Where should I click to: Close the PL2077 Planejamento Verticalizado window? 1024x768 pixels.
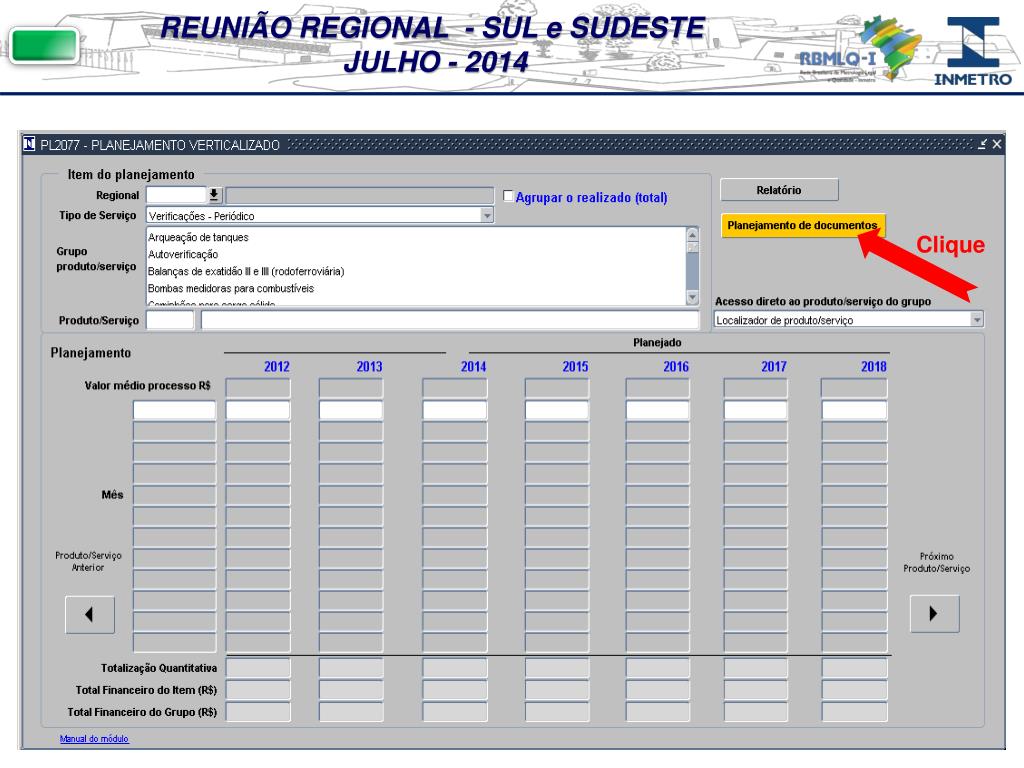coord(997,144)
